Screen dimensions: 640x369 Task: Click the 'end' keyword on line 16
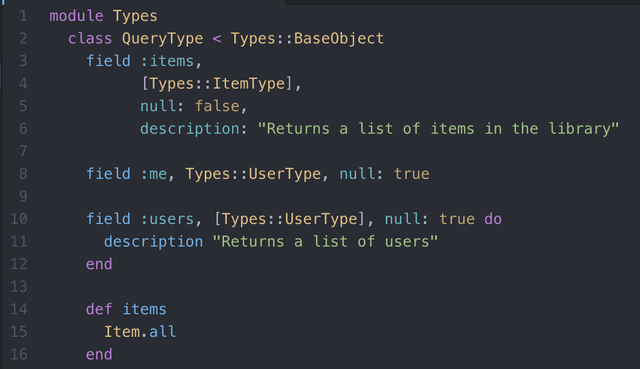pos(99,354)
